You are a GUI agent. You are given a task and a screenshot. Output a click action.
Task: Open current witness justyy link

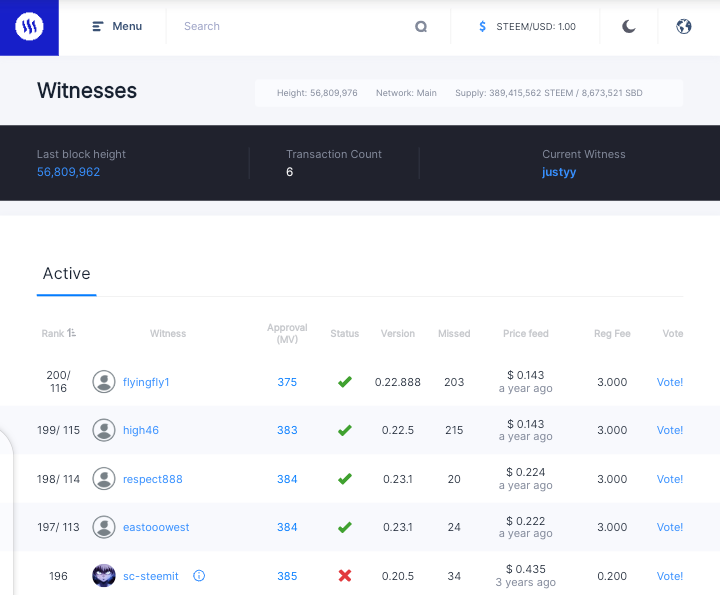point(559,172)
